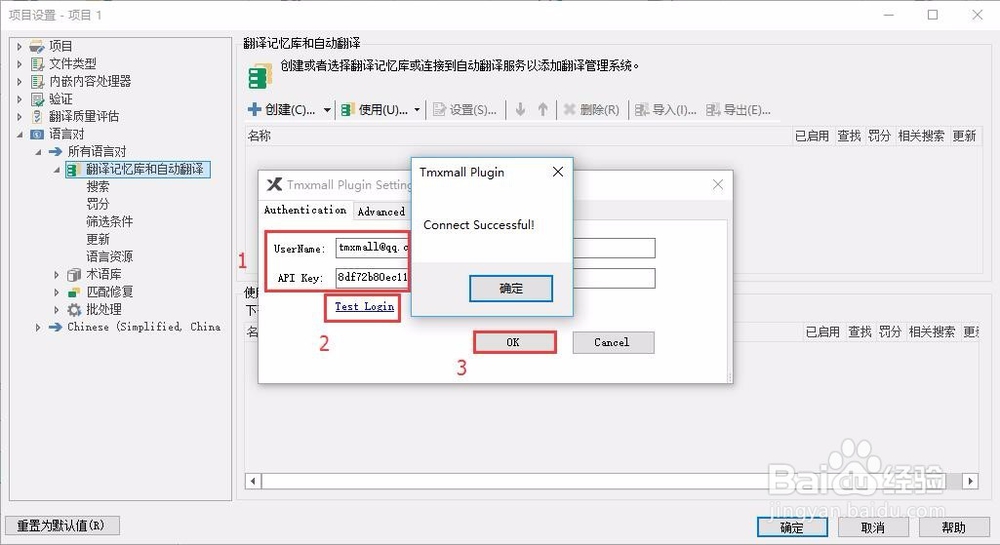Image resolution: width=1000 pixels, height=545 pixels.
Task: Click the 翻译质量评估 tree icon
Action: 37,117
